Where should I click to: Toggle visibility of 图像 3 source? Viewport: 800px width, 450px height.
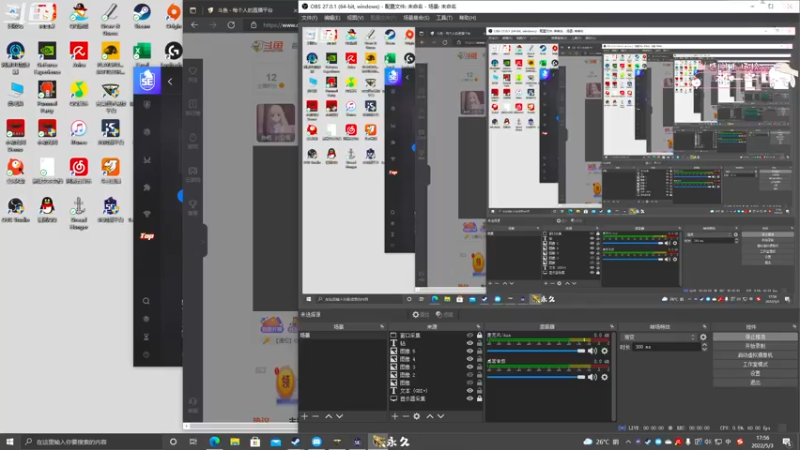click(470, 367)
